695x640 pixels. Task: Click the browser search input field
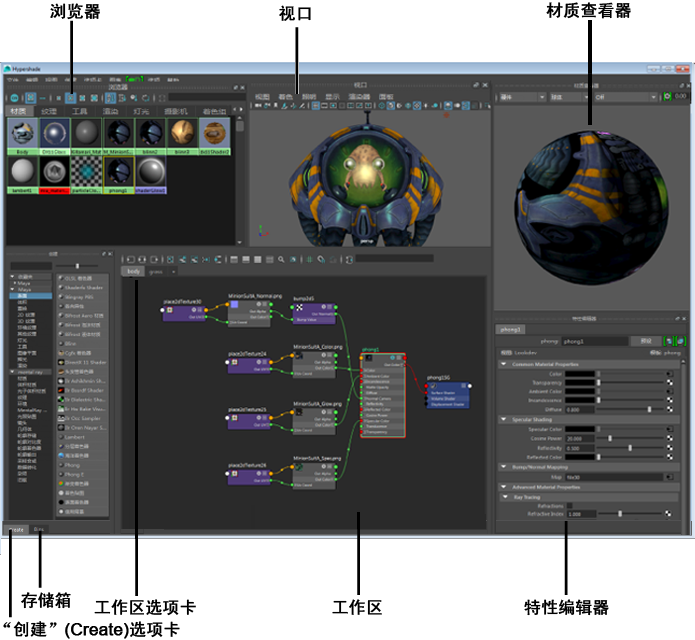(207, 97)
